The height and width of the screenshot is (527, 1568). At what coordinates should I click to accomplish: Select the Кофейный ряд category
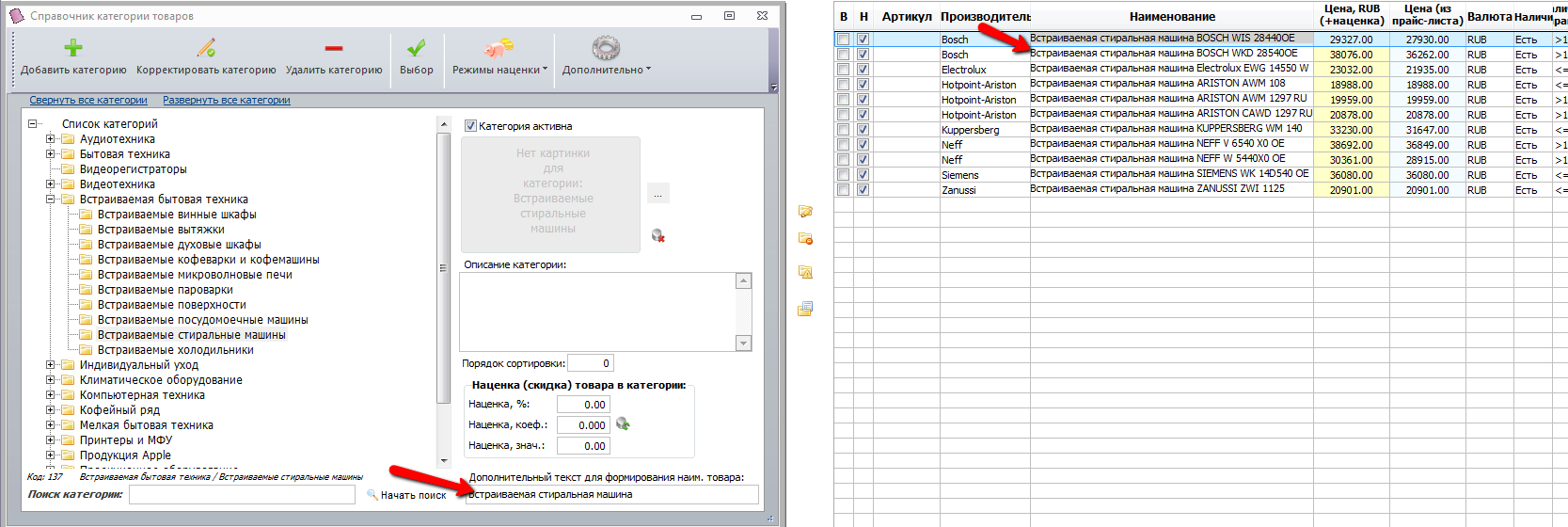(119, 410)
